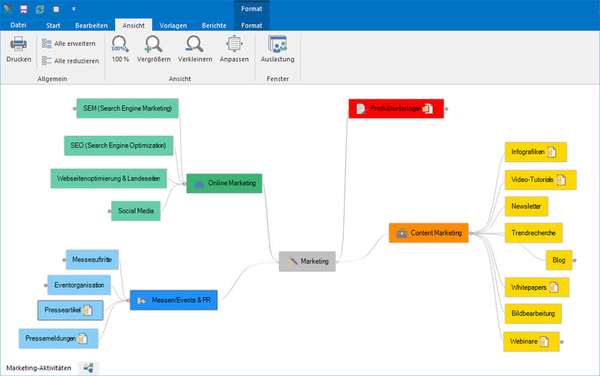This screenshot has height=376, width=600.
Task: Open the attachment icon on Webinare
Action: [544, 342]
